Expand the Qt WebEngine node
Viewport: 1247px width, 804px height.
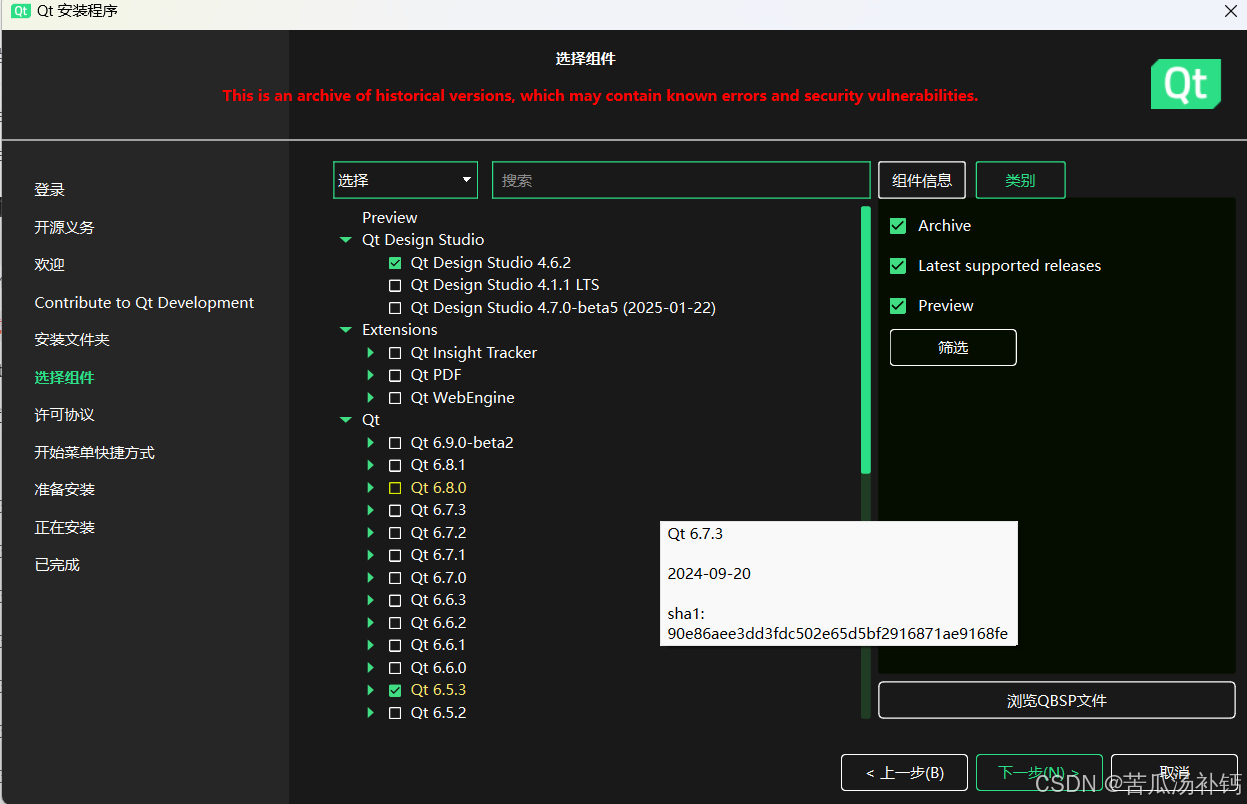click(371, 398)
